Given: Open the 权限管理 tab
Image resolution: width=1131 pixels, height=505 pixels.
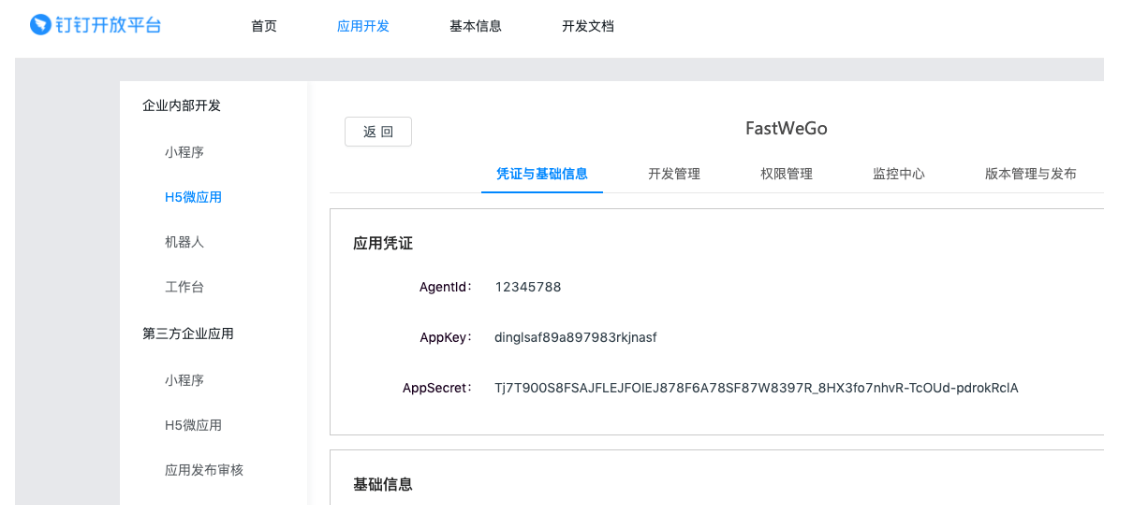Looking at the screenshot, I should [786, 174].
